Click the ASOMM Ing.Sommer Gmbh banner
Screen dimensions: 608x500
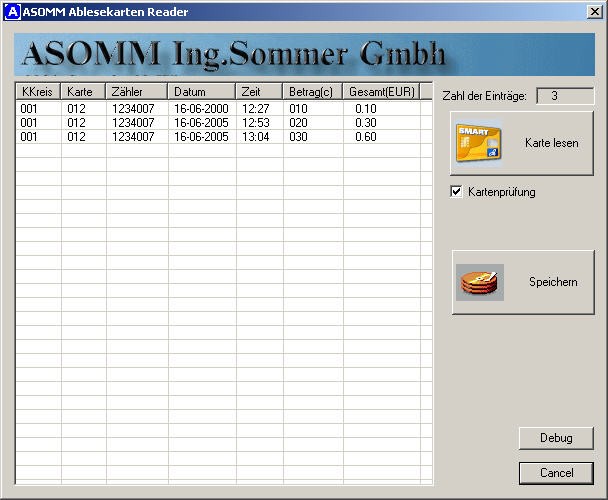[x=304, y=54]
